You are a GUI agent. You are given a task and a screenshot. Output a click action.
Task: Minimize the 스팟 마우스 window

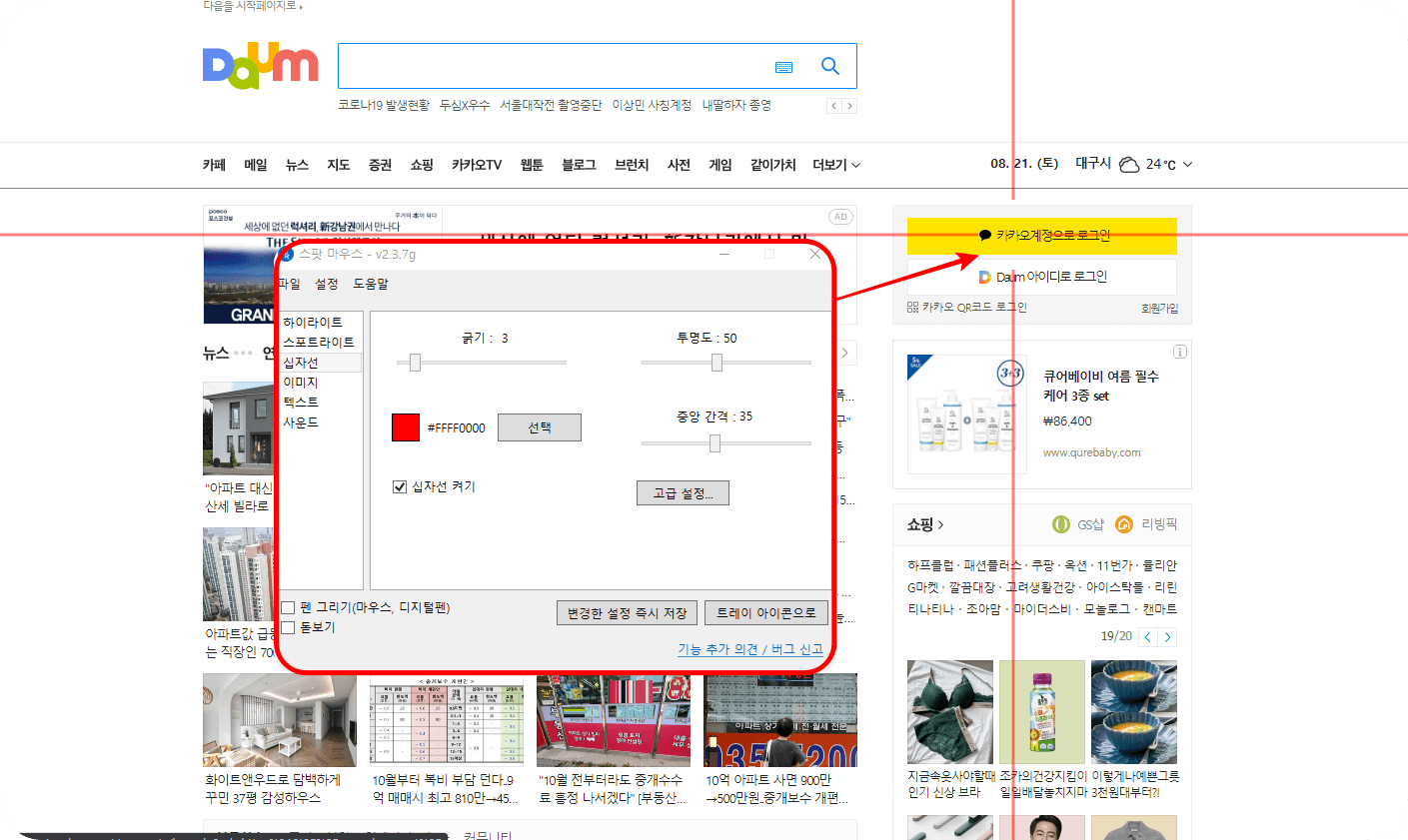(724, 254)
